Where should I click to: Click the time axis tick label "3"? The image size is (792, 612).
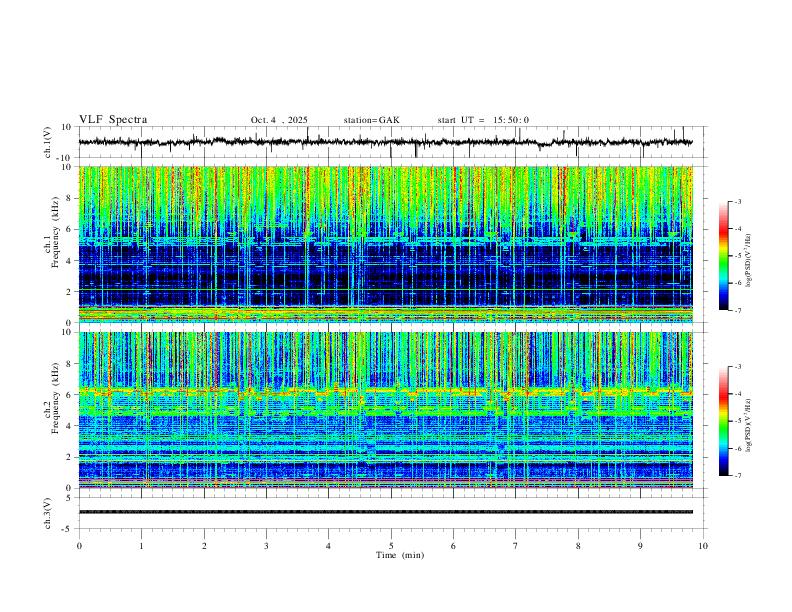(x=266, y=546)
